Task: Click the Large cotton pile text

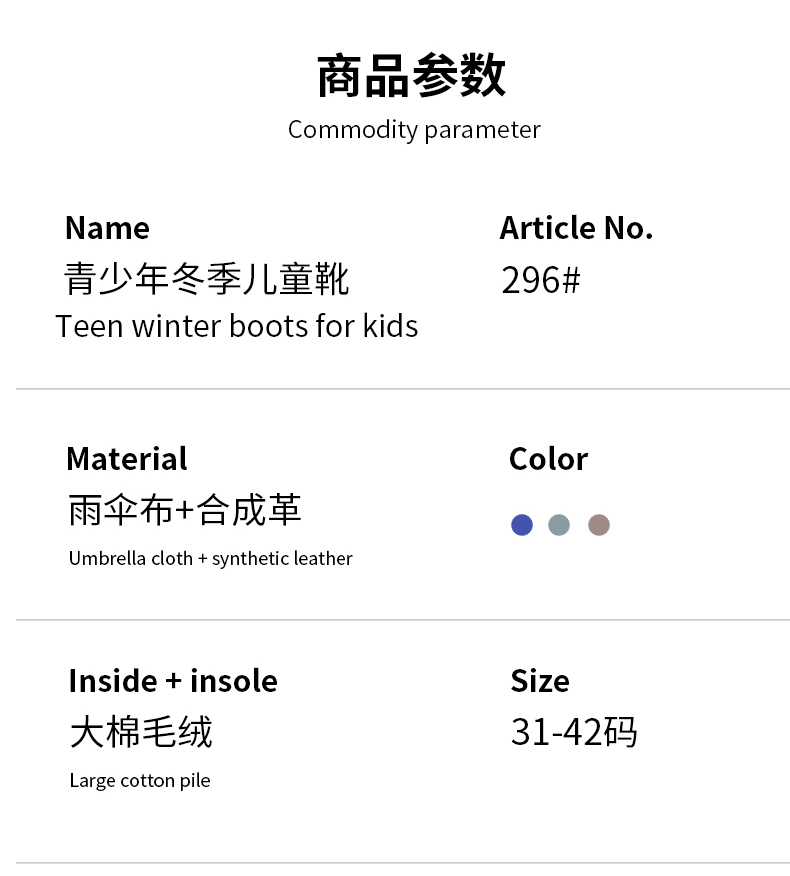Action: click(140, 780)
